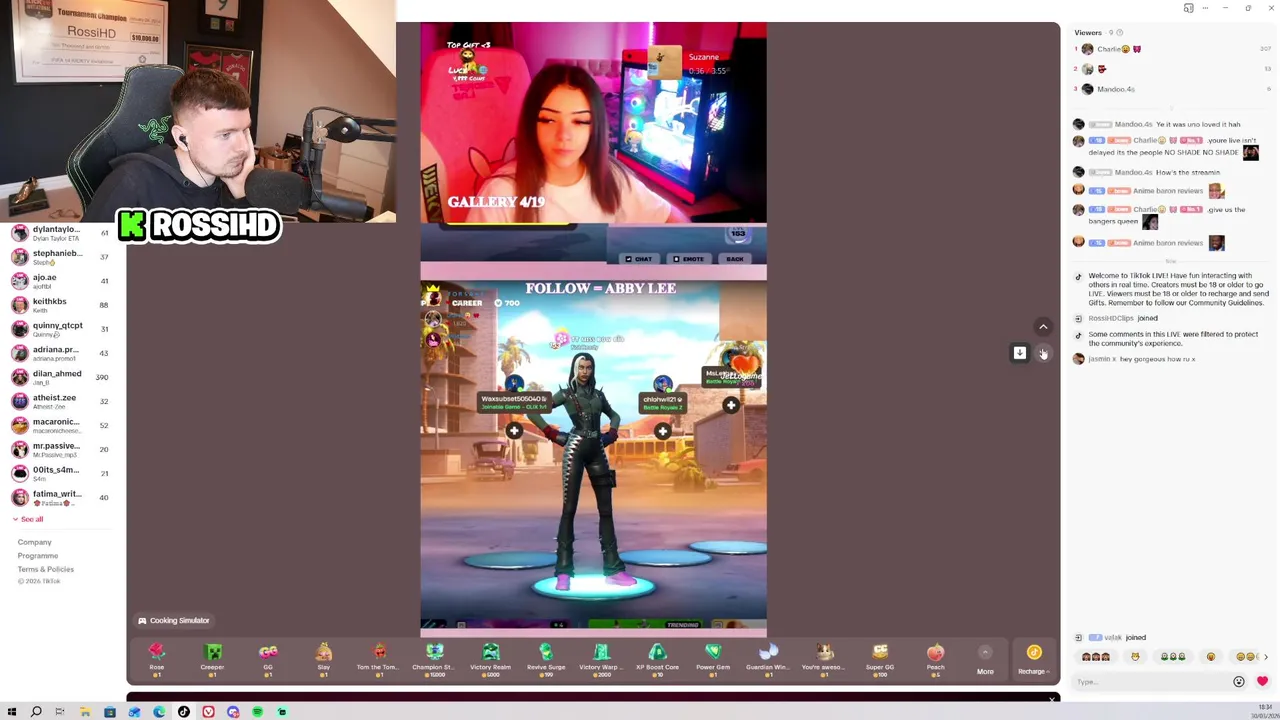The height and width of the screenshot is (720, 1280).
Task: Open adriana.pr... live channel
Action: 60,353
